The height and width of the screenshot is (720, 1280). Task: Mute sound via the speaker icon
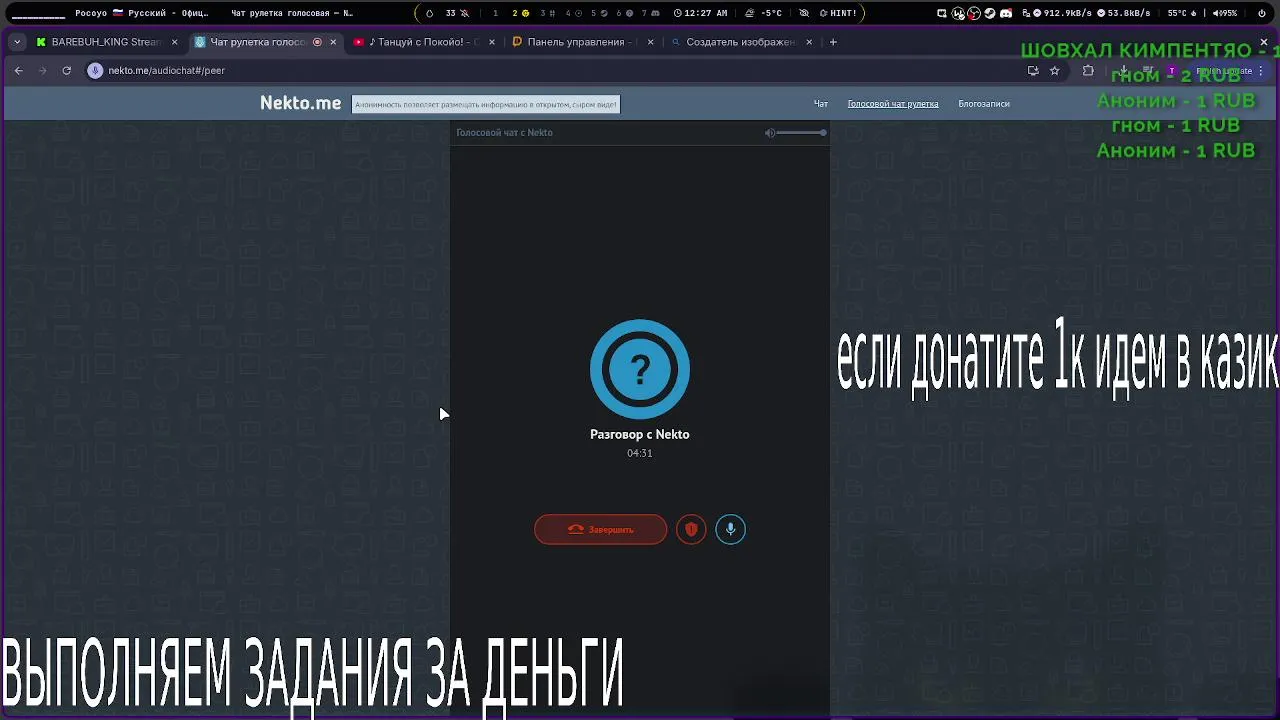pos(770,133)
